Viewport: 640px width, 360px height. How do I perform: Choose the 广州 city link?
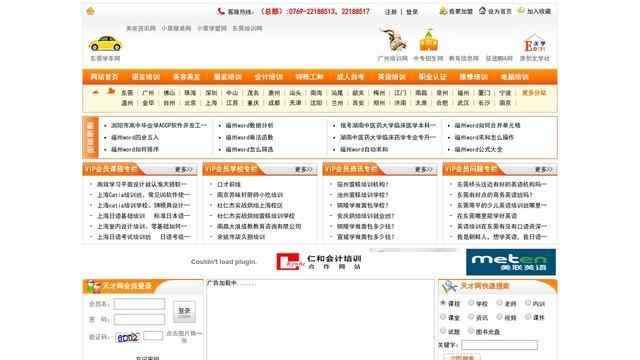(x=148, y=93)
